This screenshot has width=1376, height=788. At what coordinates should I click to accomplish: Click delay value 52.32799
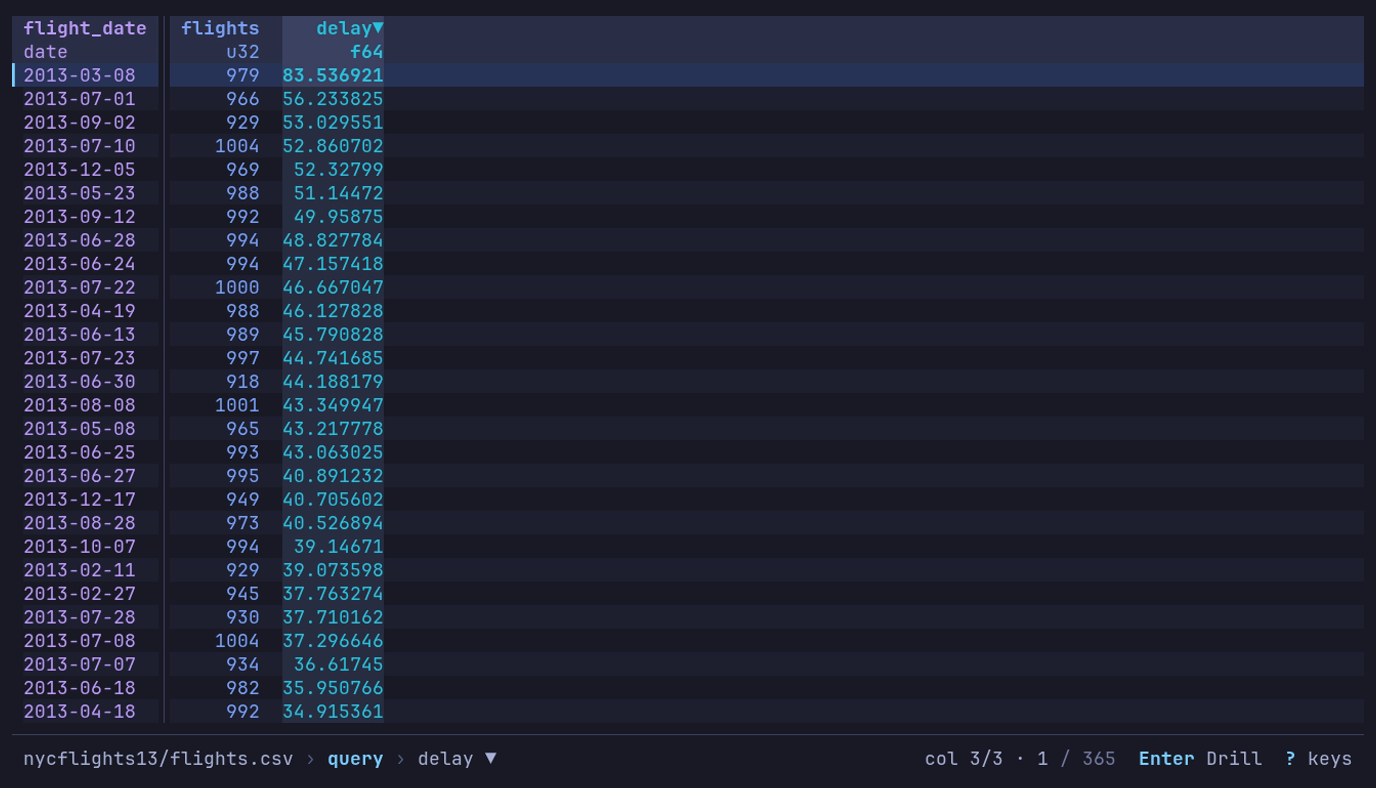point(338,169)
